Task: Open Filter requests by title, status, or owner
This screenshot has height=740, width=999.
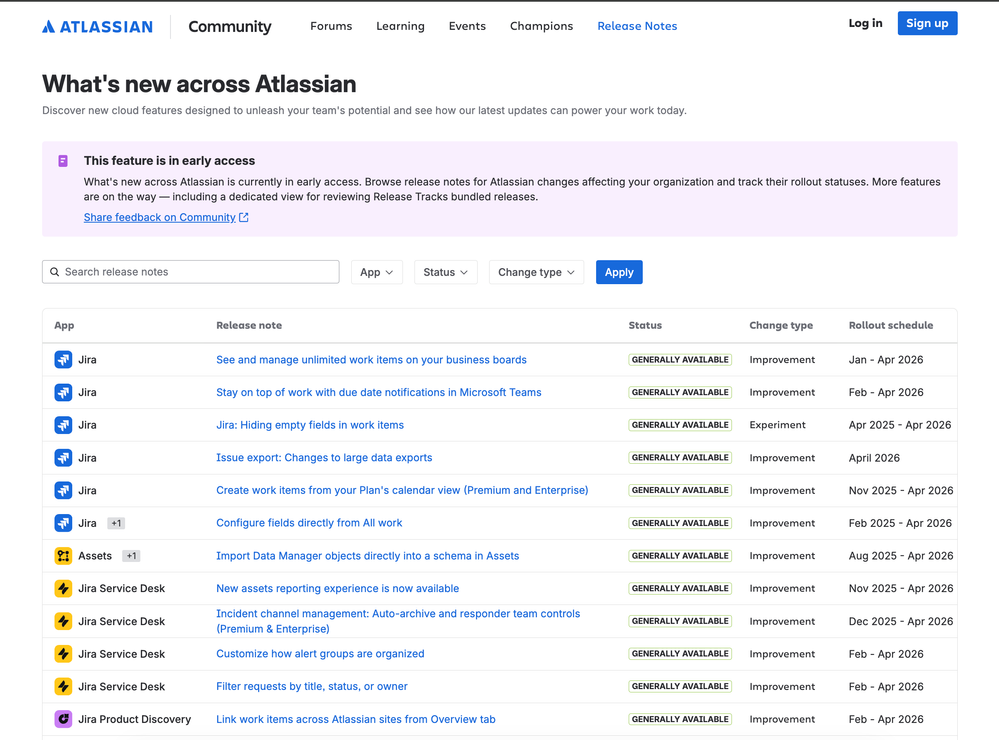Action: click(x=312, y=686)
